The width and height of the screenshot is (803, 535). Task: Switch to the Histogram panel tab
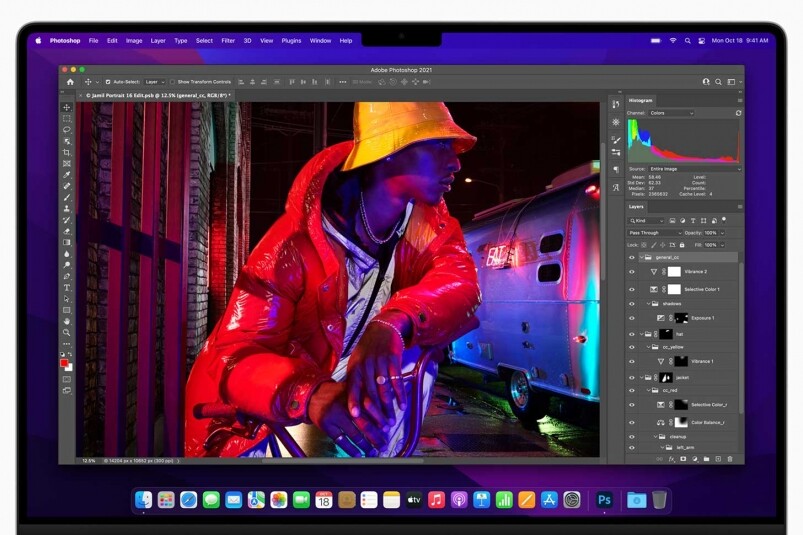[641, 100]
